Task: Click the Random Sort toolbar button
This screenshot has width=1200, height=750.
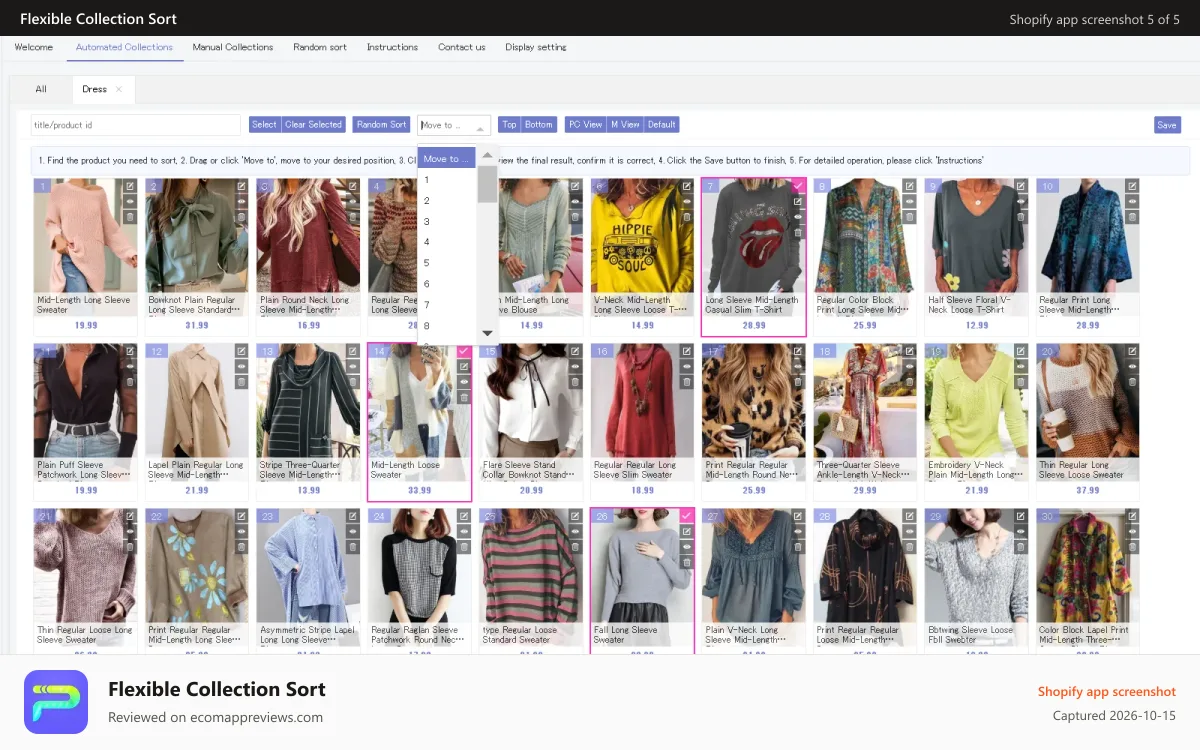Action: pos(381,125)
